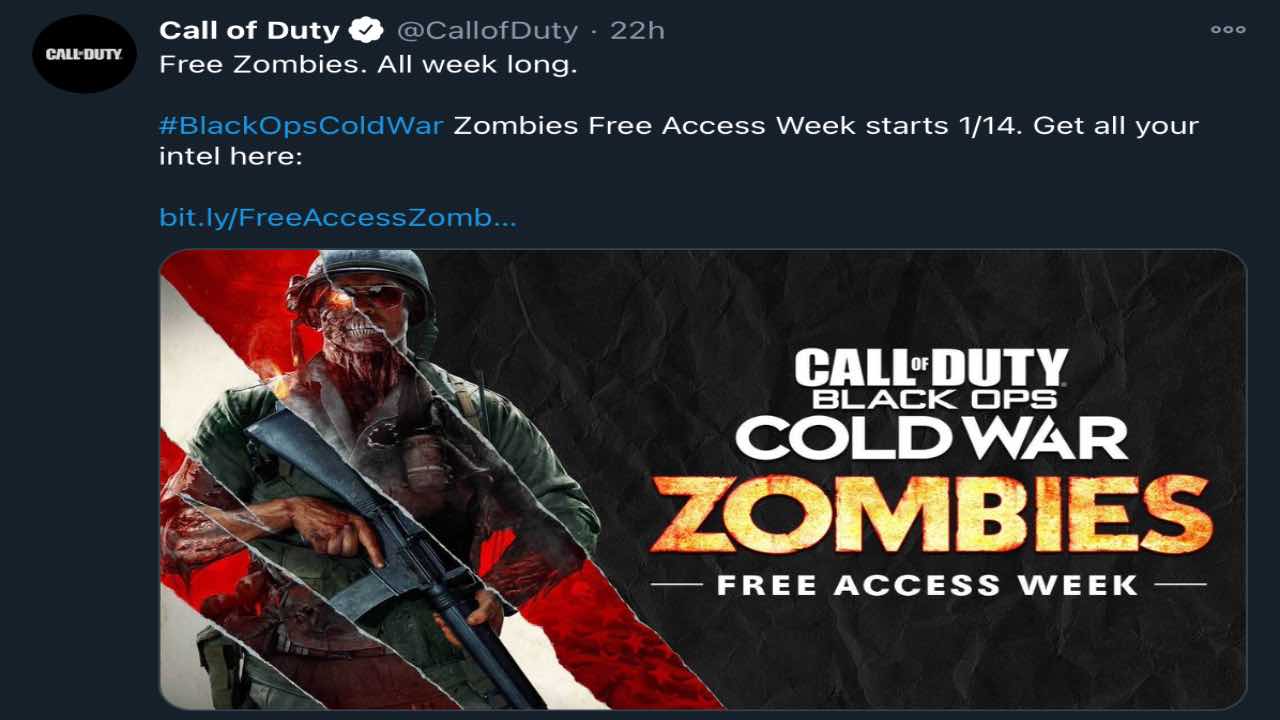Open the #BlackOpsColdWar hashtag
The width and height of the screenshot is (1280, 720).
pos(301,127)
